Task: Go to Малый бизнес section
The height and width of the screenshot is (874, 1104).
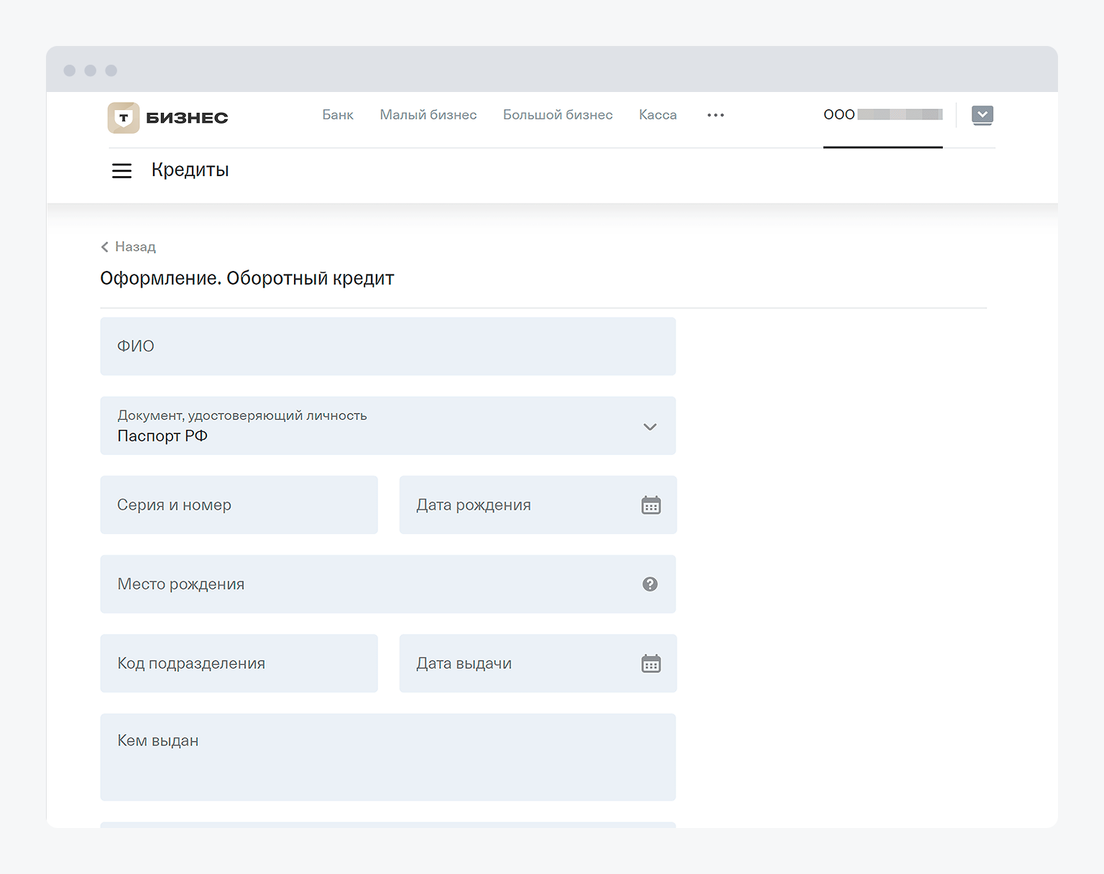Action: [428, 115]
